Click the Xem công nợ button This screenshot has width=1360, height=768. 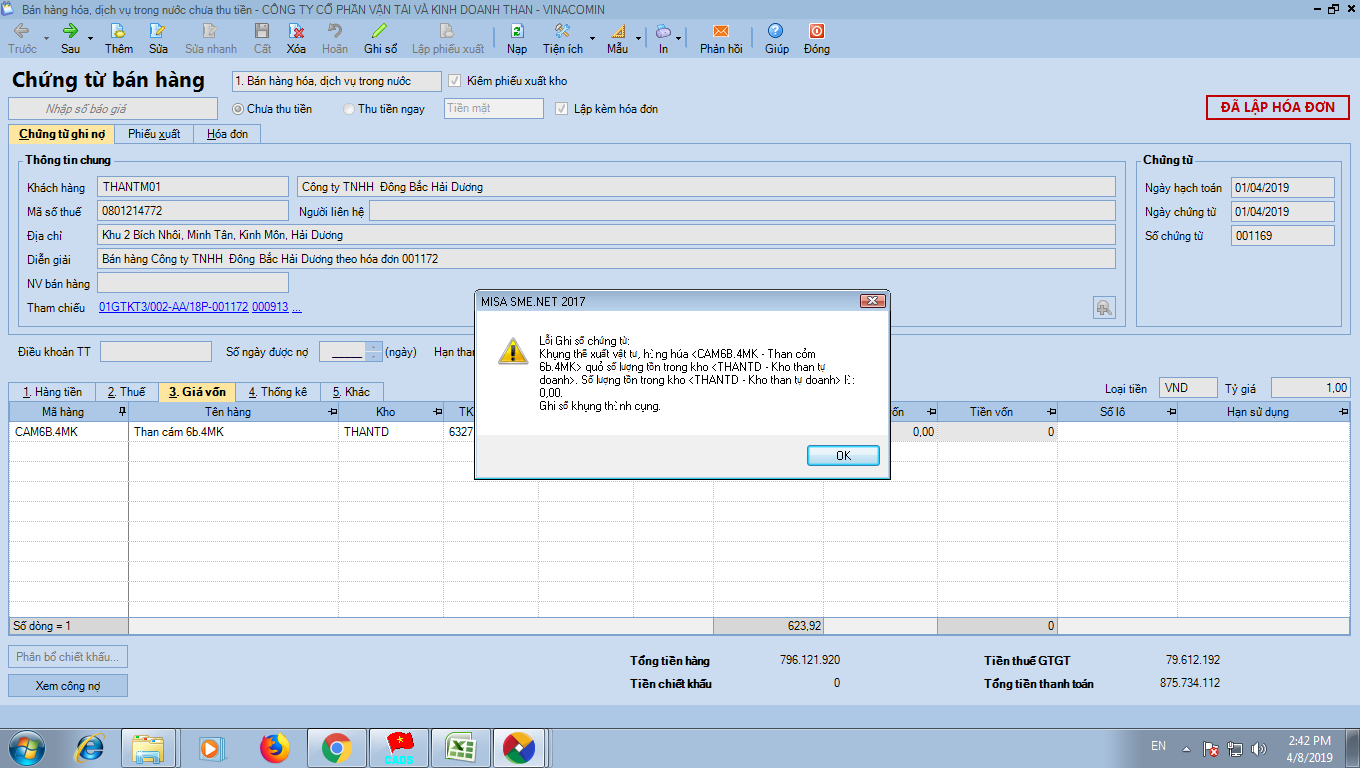point(68,686)
